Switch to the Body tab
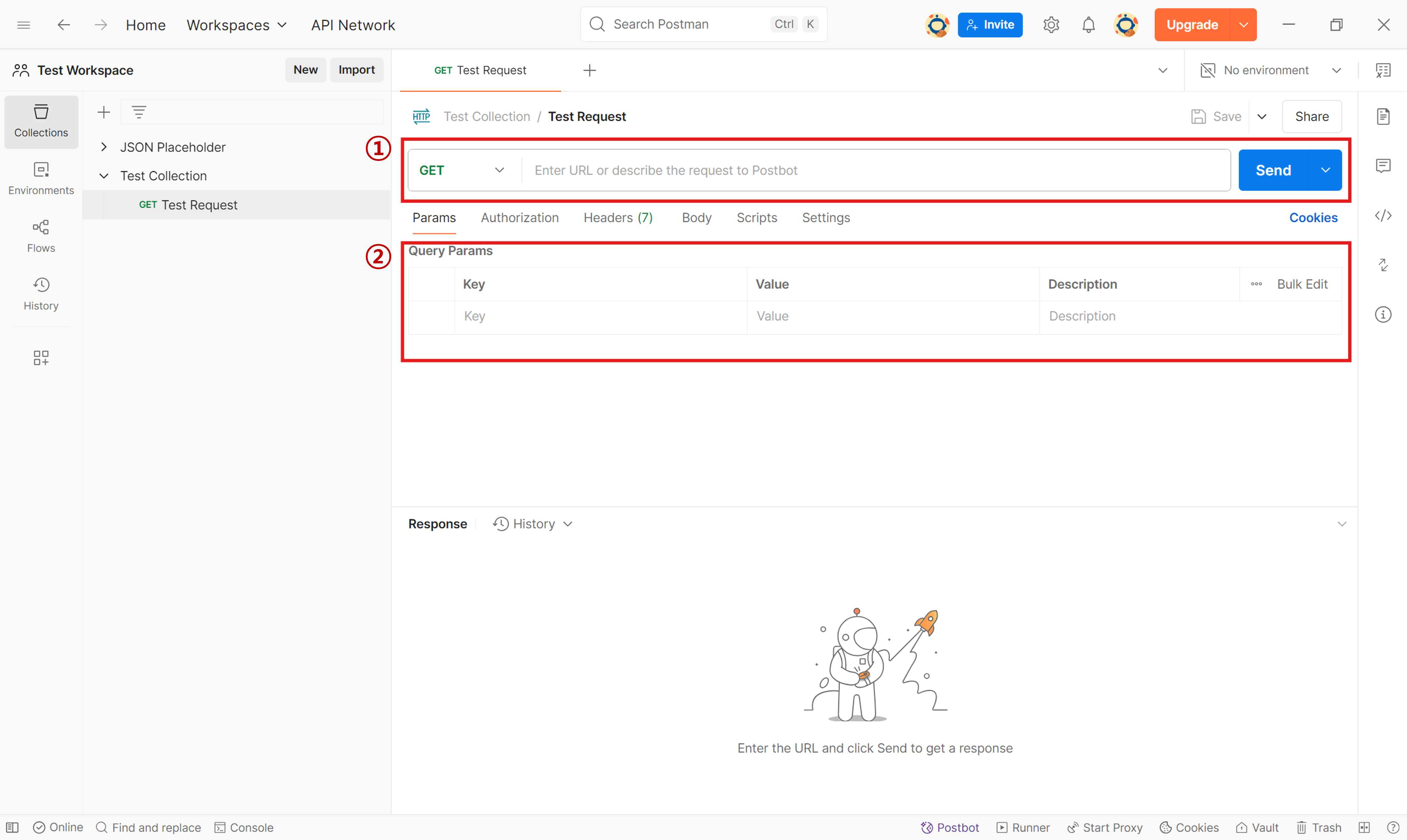 point(696,218)
